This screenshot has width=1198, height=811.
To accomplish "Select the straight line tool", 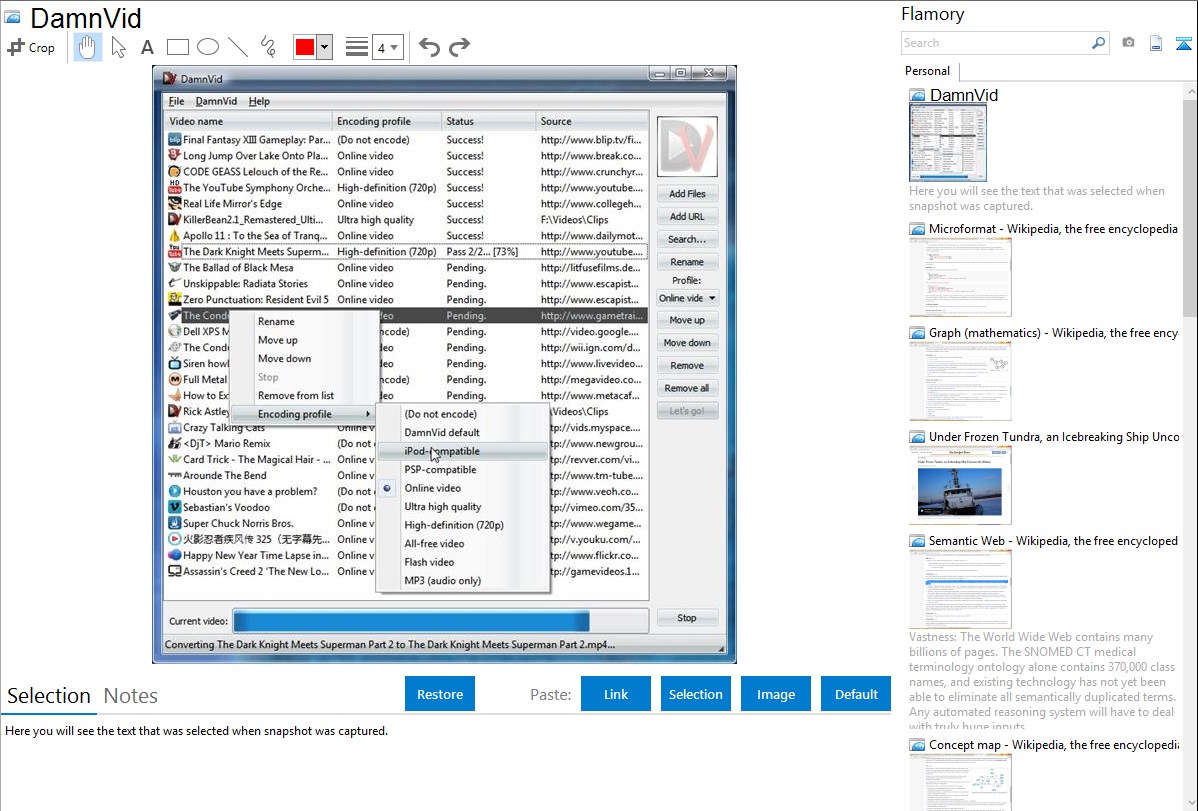I will coord(238,47).
